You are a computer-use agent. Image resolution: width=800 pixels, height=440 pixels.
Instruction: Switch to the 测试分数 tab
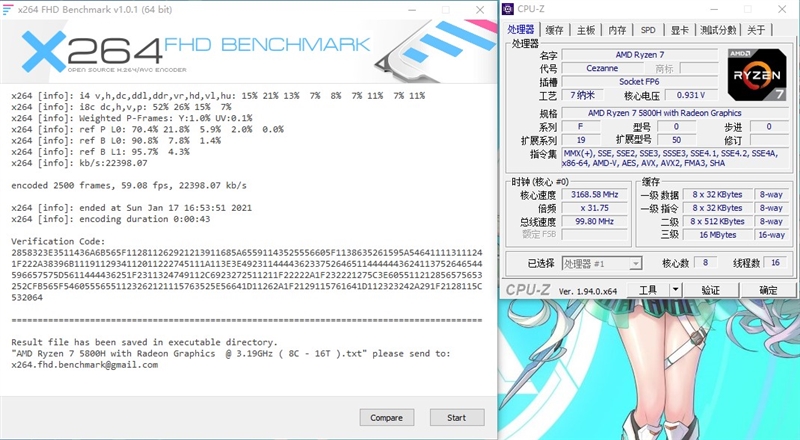[718, 30]
